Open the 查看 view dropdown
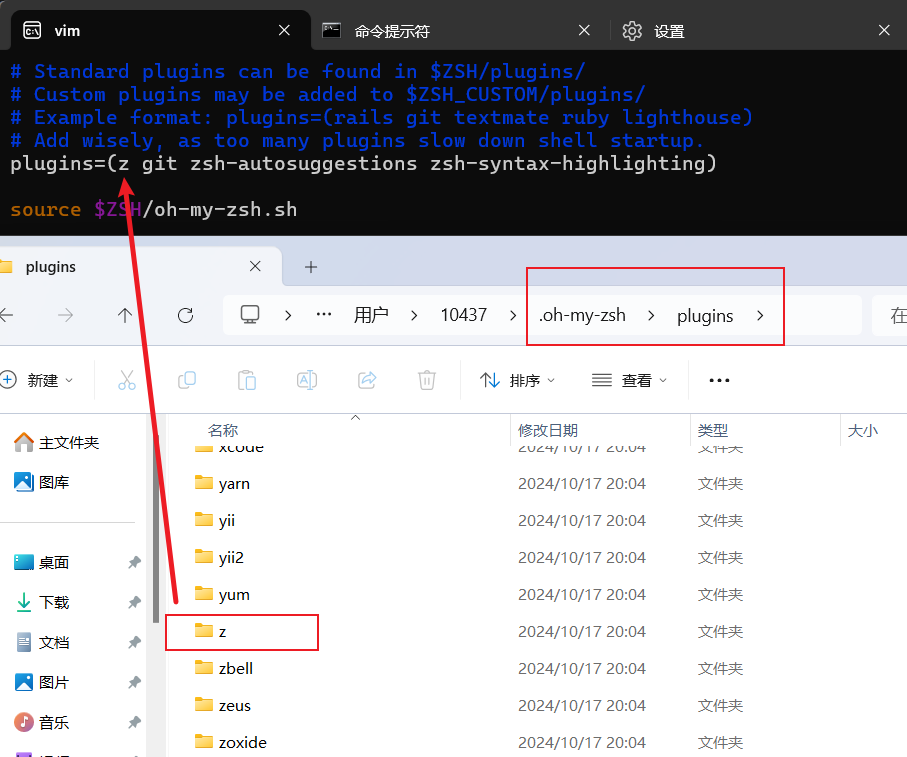 click(x=629, y=380)
